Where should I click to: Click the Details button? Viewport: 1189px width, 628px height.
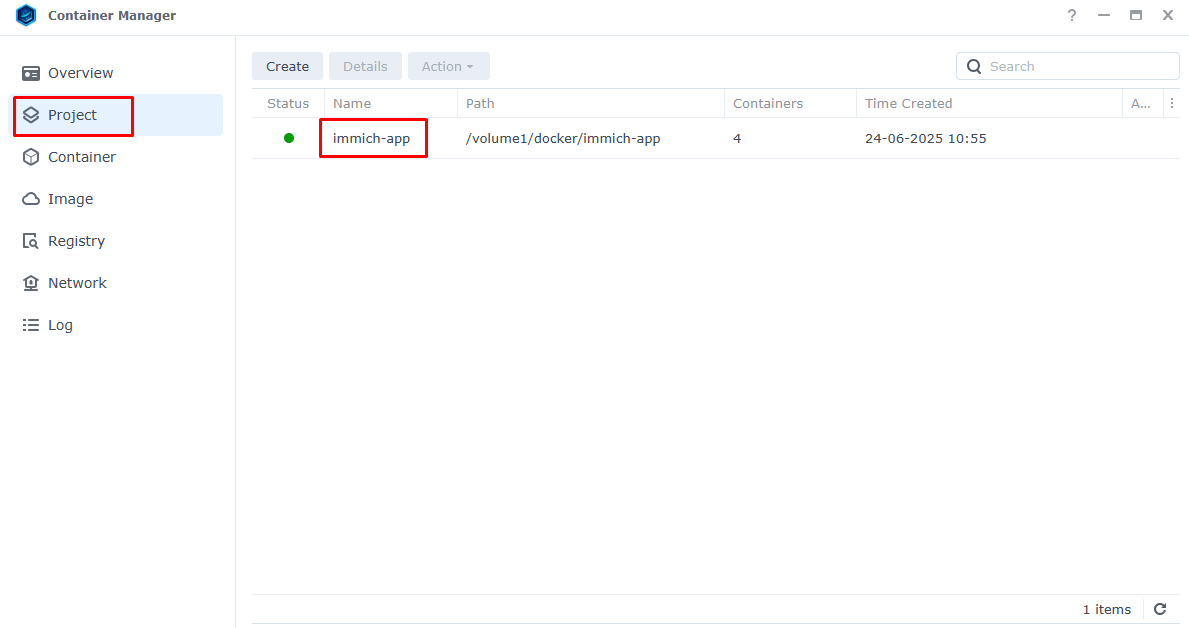pyautogui.click(x=365, y=66)
